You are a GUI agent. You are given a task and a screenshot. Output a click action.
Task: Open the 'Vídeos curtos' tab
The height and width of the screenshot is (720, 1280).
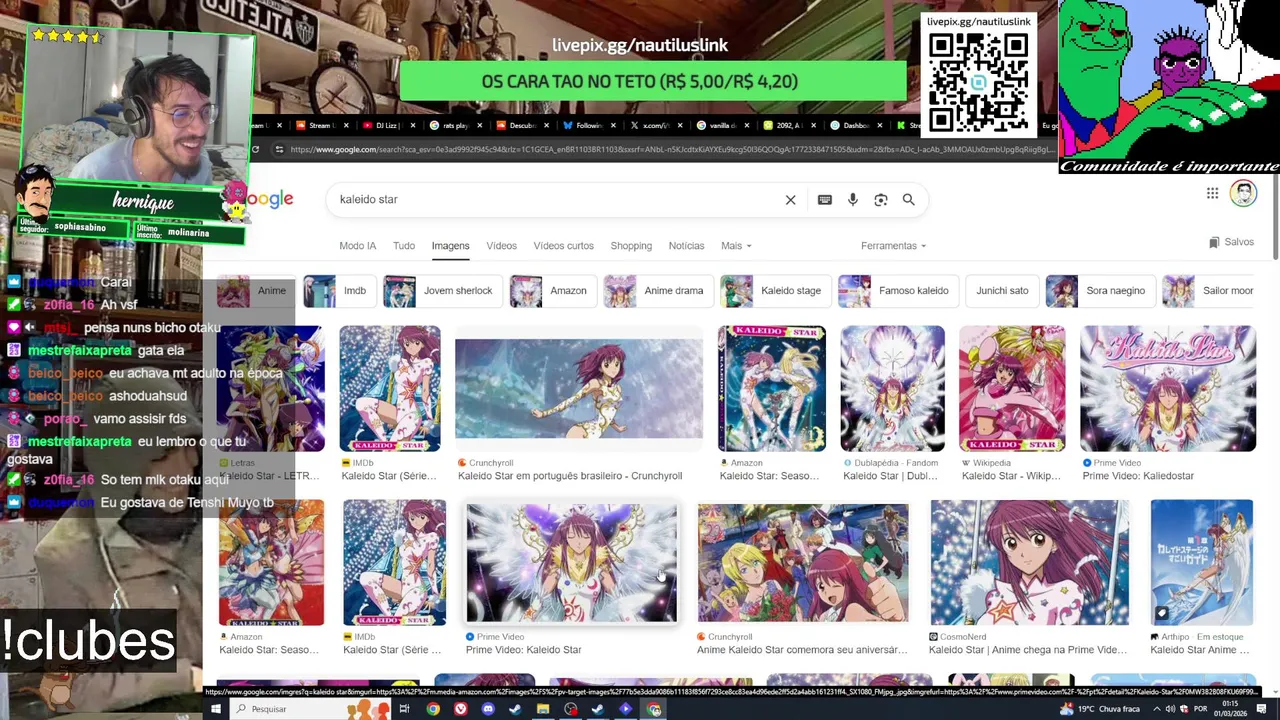[x=563, y=246]
